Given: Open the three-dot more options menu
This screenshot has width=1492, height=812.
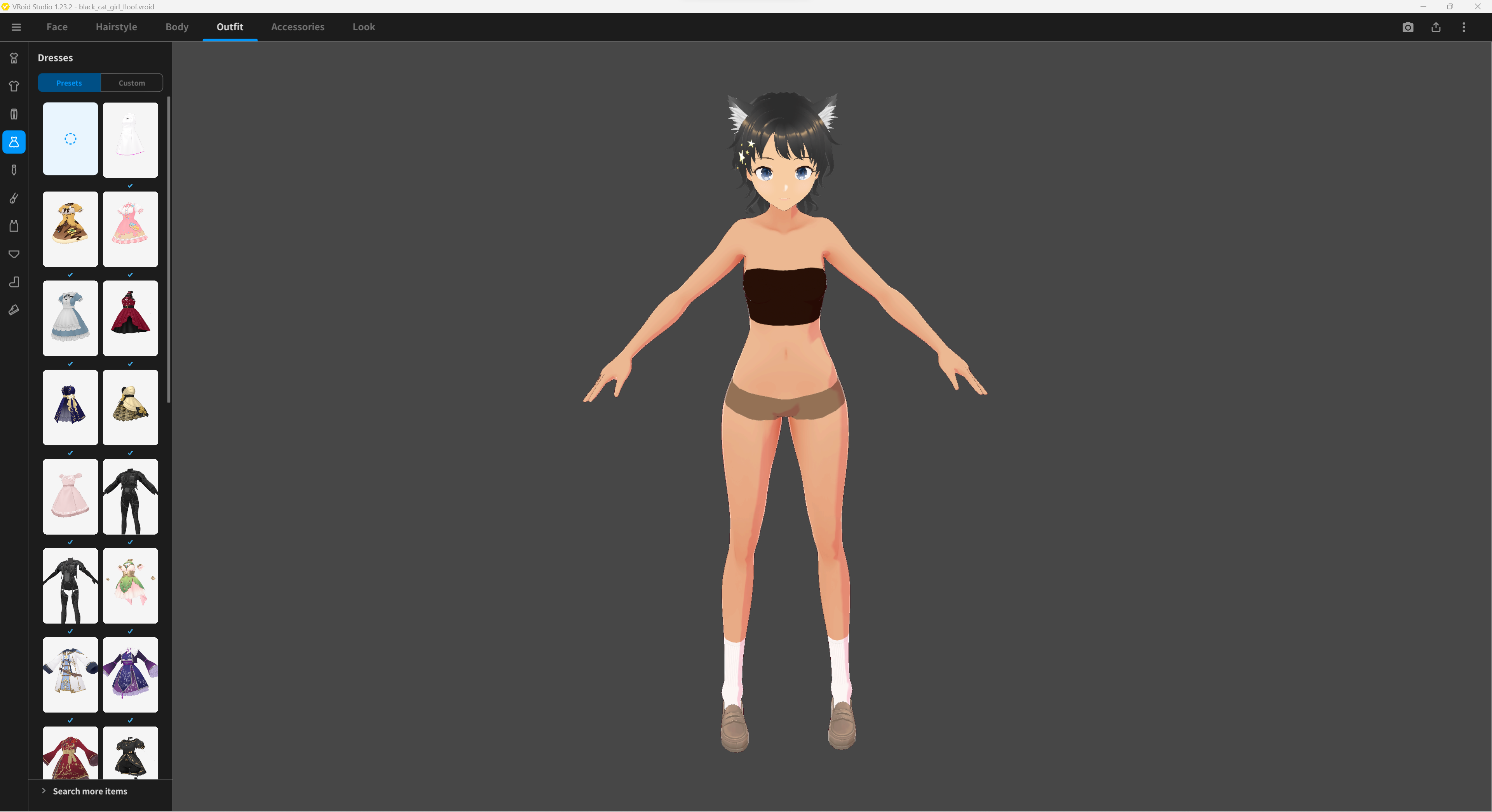Looking at the screenshot, I should pyautogui.click(x=1464, y=27).
